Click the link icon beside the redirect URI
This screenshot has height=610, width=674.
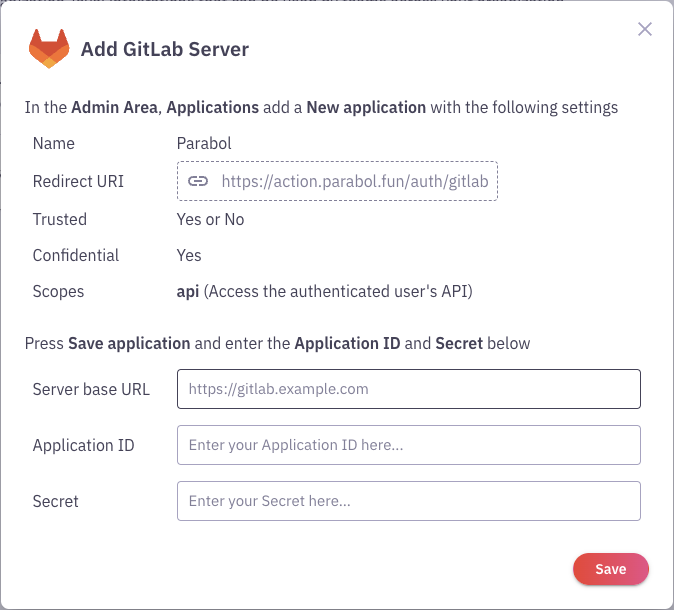coord(199,182)
